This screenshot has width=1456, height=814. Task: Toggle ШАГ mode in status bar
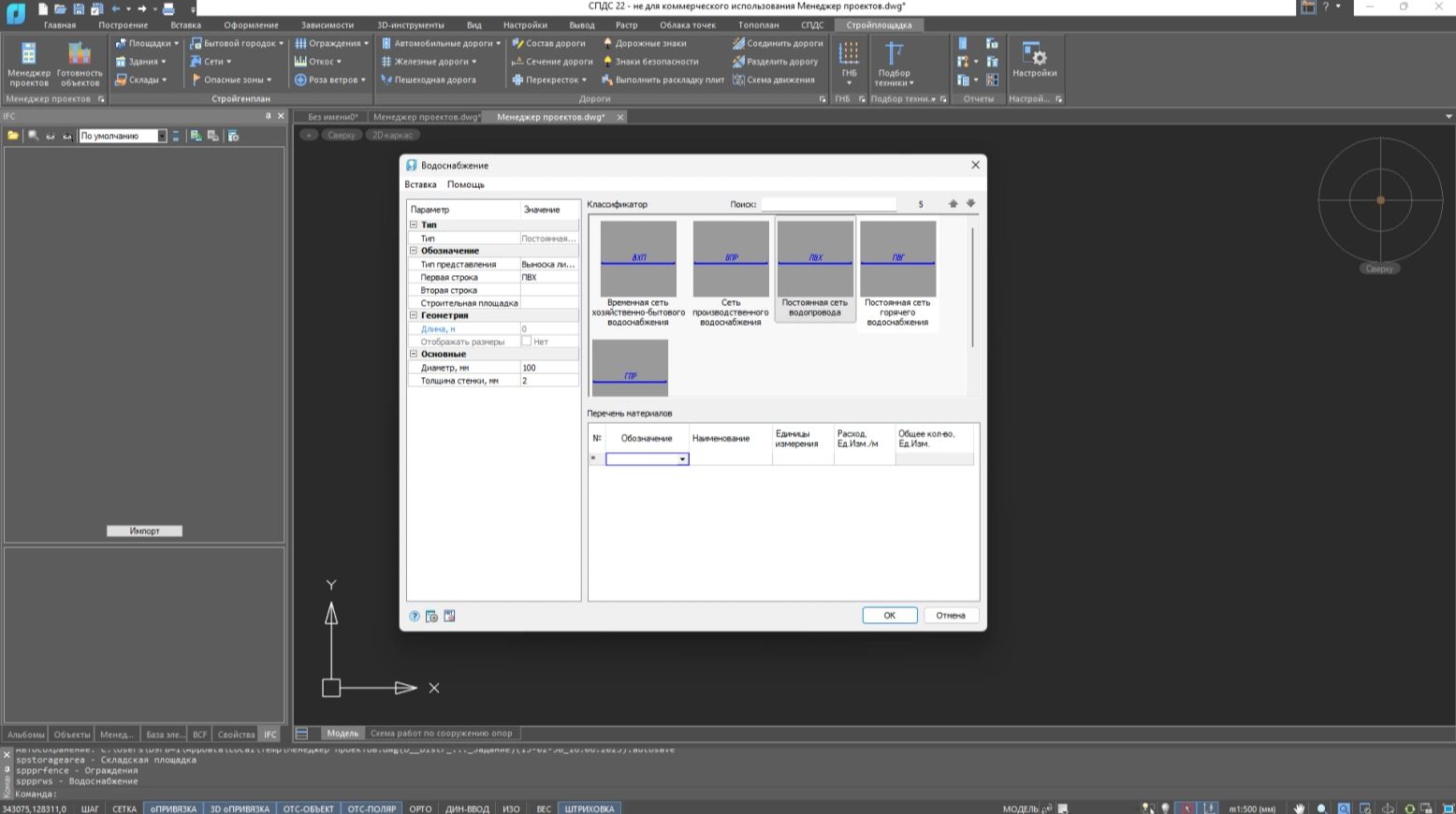point(90,808)
